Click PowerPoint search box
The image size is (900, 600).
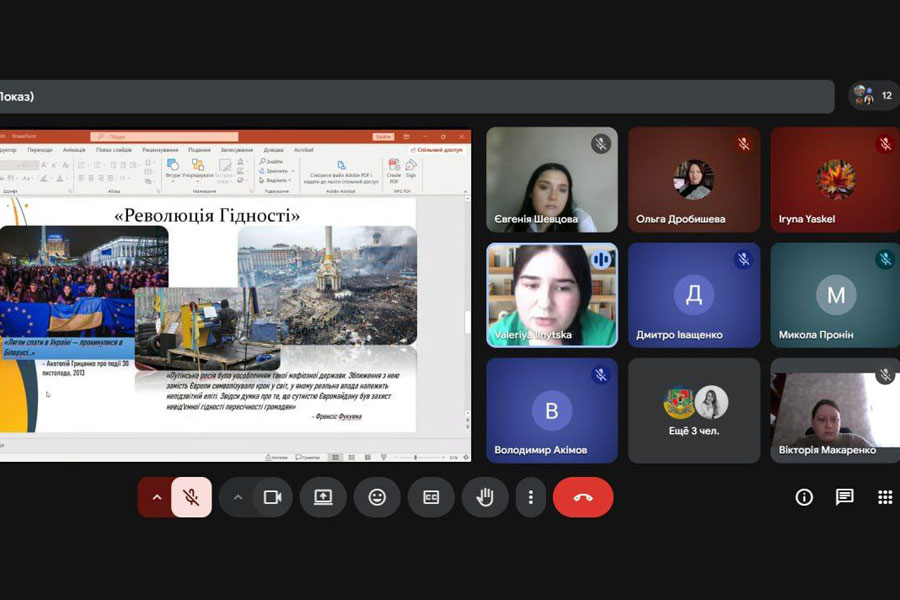(164, 137)
